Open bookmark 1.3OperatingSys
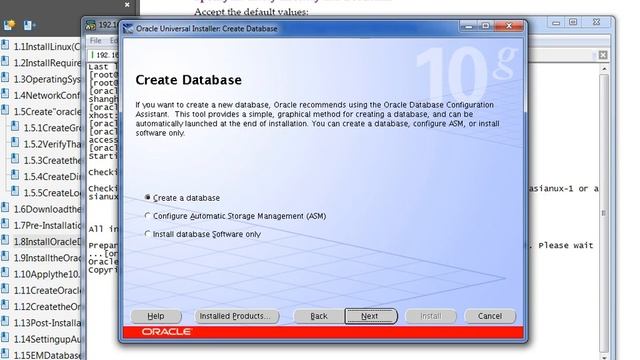640x360 pixels. 47,79
